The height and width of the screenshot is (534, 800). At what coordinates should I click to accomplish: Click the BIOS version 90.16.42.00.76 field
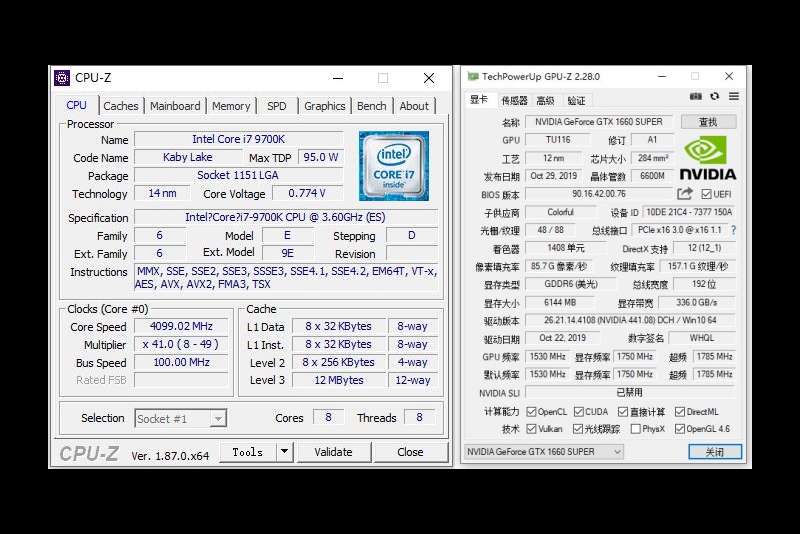pos(599,194)
